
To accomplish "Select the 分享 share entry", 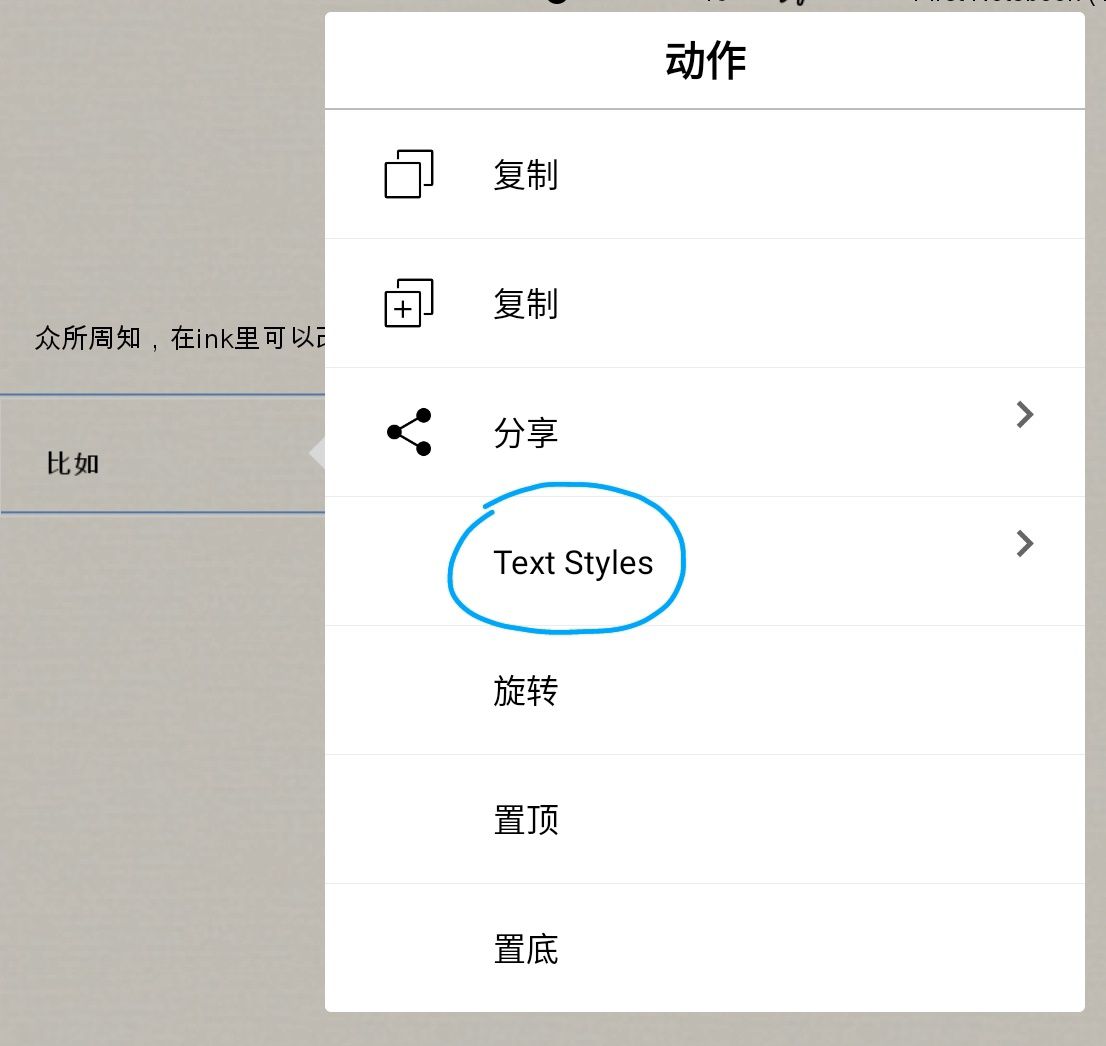I will [x=705, y=432].
